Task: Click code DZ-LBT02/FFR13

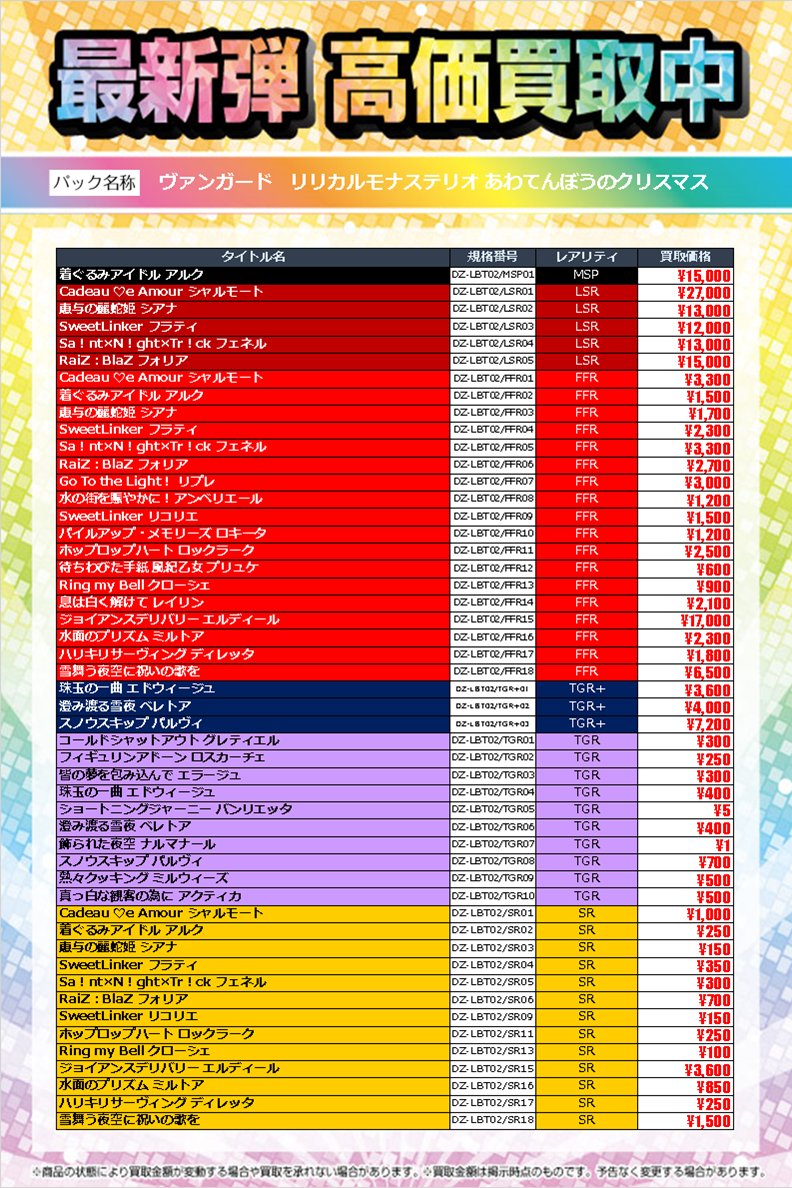Action: click(493, 585)
